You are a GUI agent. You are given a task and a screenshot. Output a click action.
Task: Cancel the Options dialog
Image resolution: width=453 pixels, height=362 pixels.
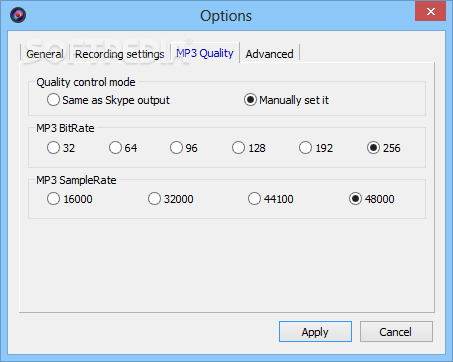tap(396, 332)
